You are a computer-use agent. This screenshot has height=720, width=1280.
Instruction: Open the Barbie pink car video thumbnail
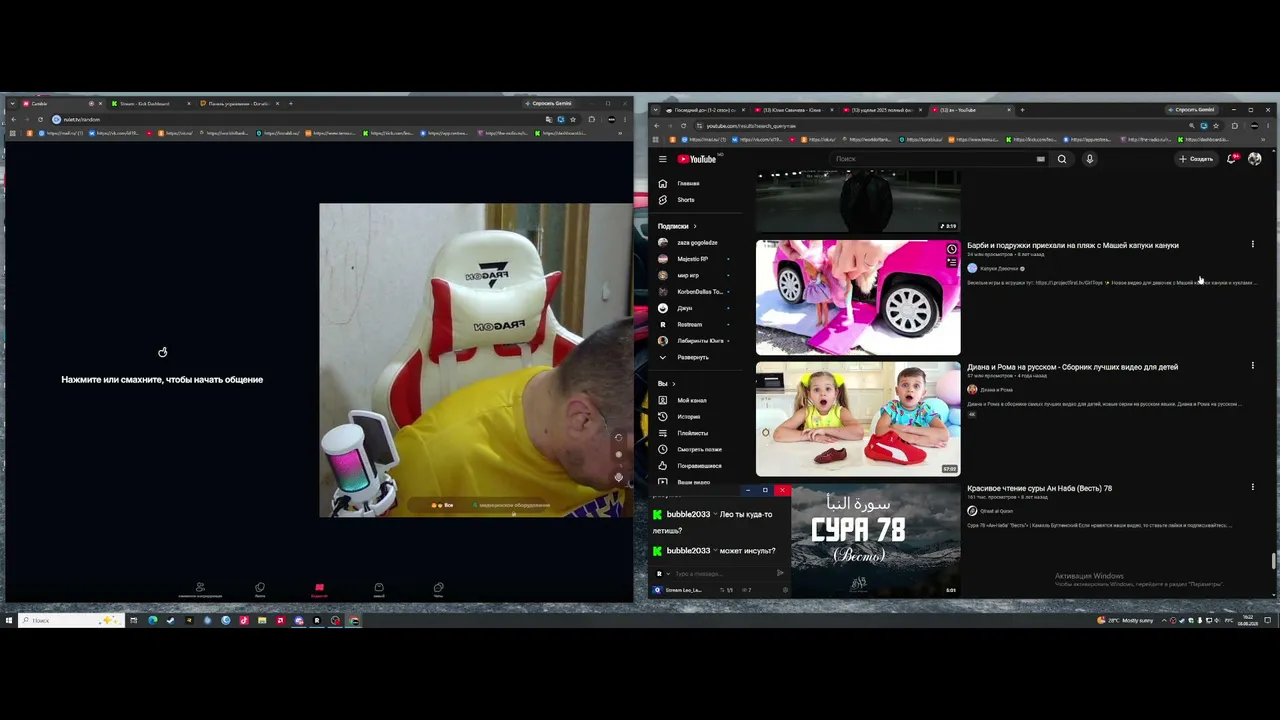coord(858,297)
